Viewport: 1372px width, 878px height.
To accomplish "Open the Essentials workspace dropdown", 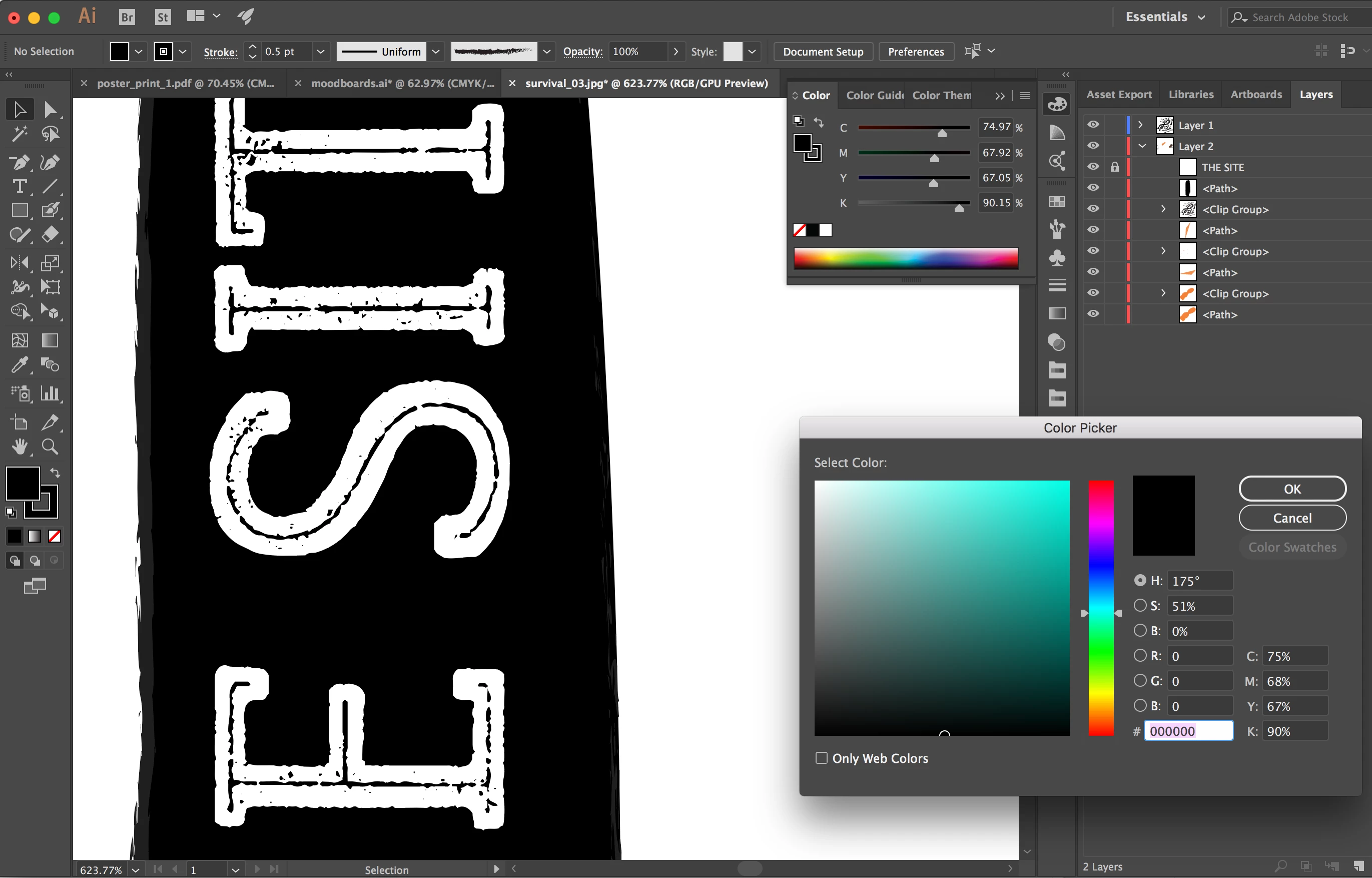I will tap(1165, 17).
